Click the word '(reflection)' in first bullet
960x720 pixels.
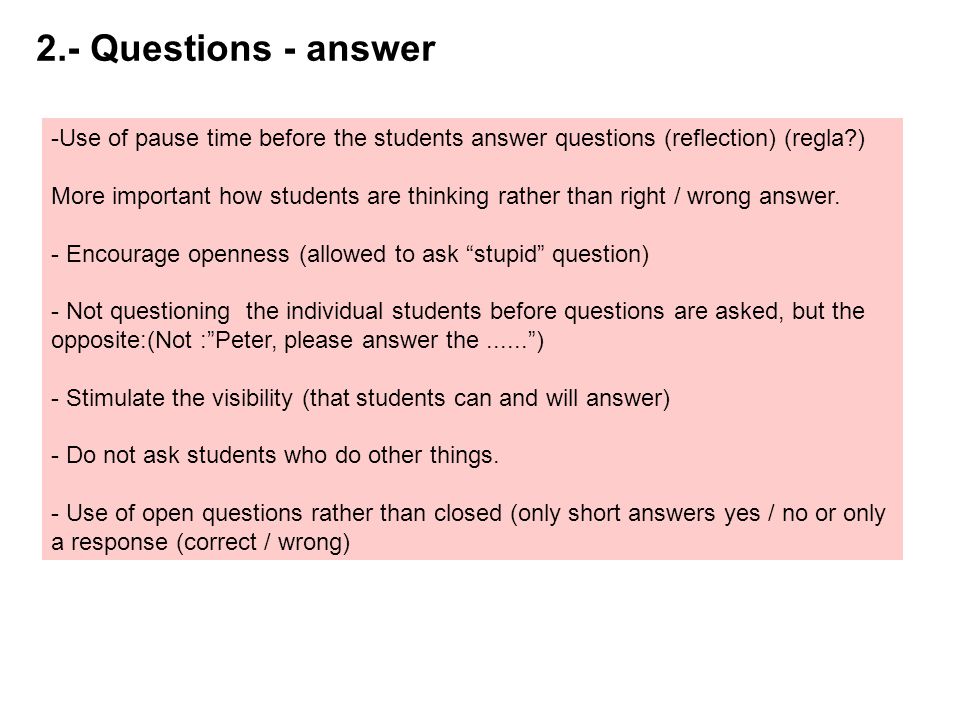(x=721, y=138)
